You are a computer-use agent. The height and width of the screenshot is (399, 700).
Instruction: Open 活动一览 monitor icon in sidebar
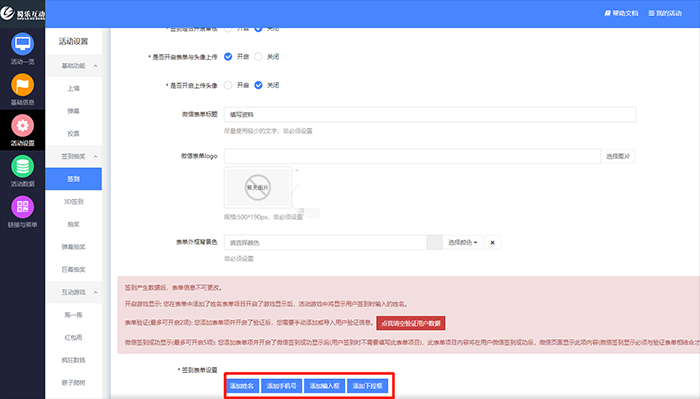22,44
